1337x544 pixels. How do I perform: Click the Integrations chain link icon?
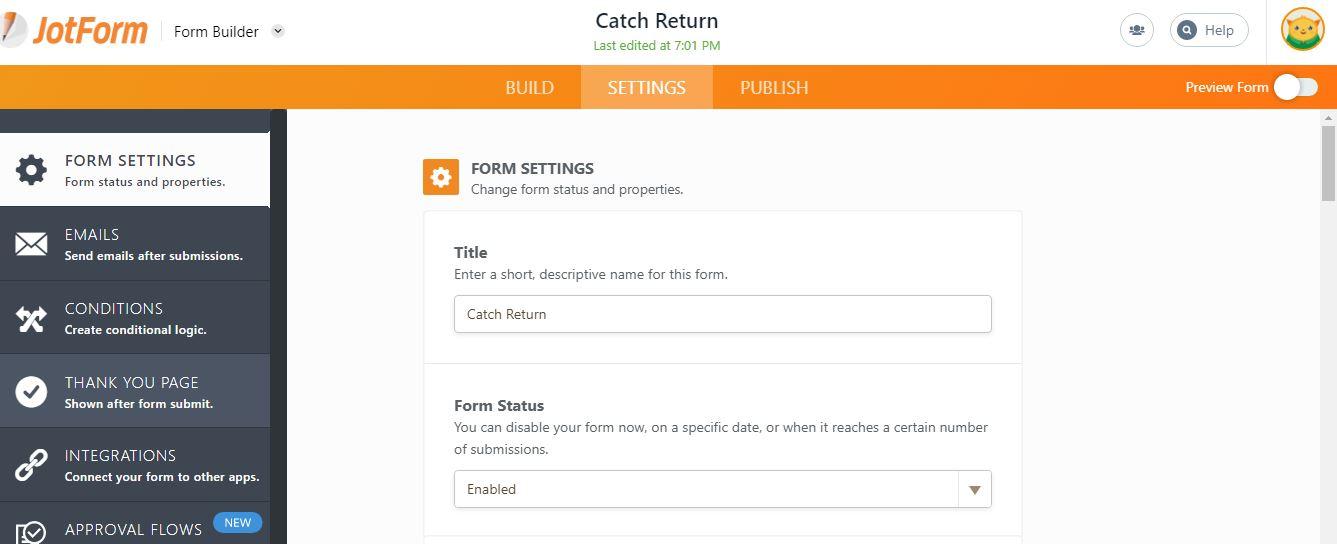pos(31,465)
